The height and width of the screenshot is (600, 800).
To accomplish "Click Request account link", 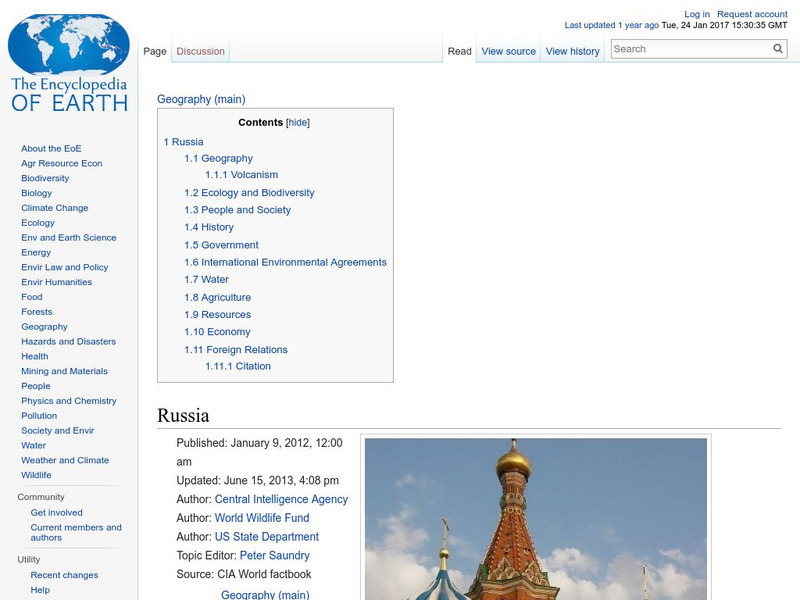I will (752, 15).
